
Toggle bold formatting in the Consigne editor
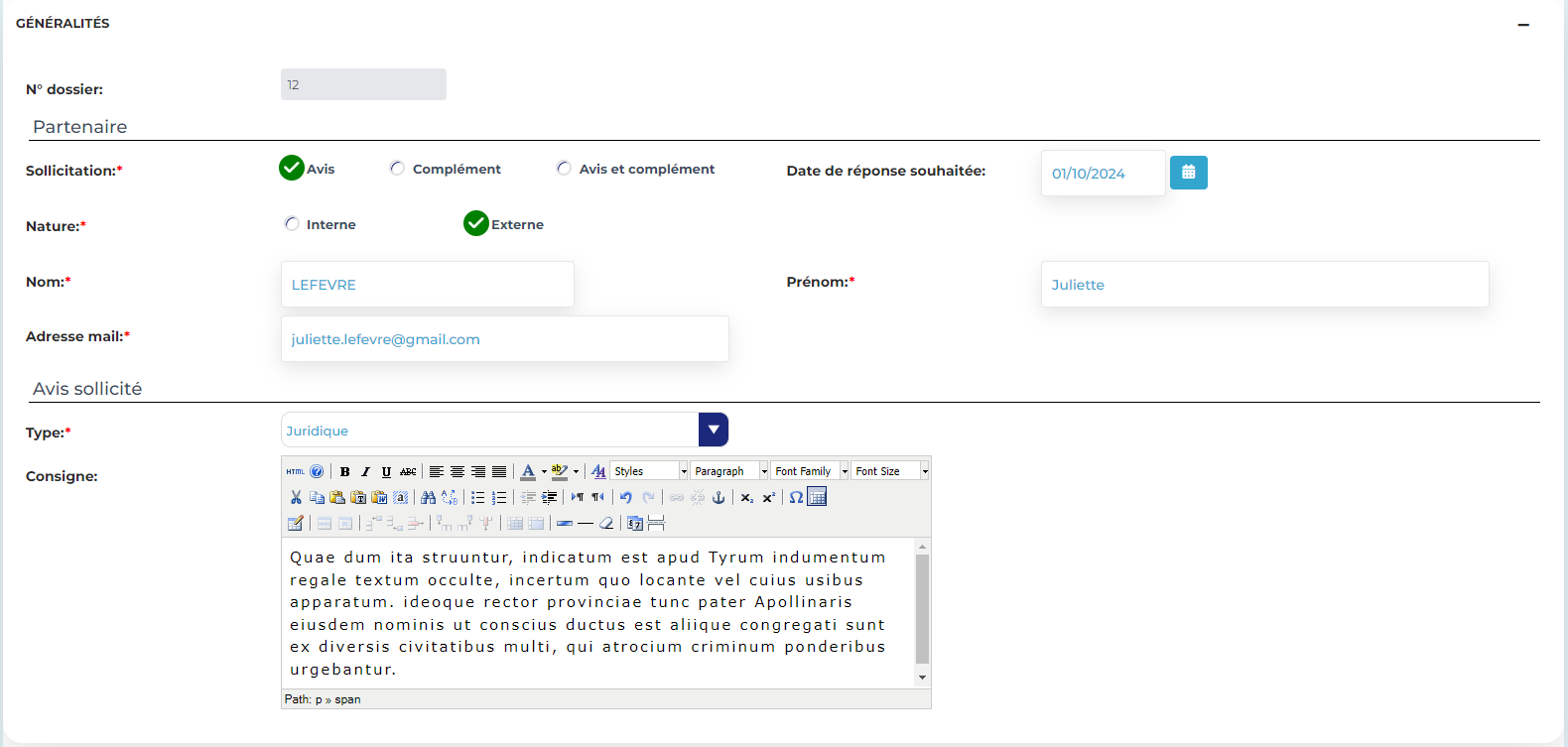344,472
